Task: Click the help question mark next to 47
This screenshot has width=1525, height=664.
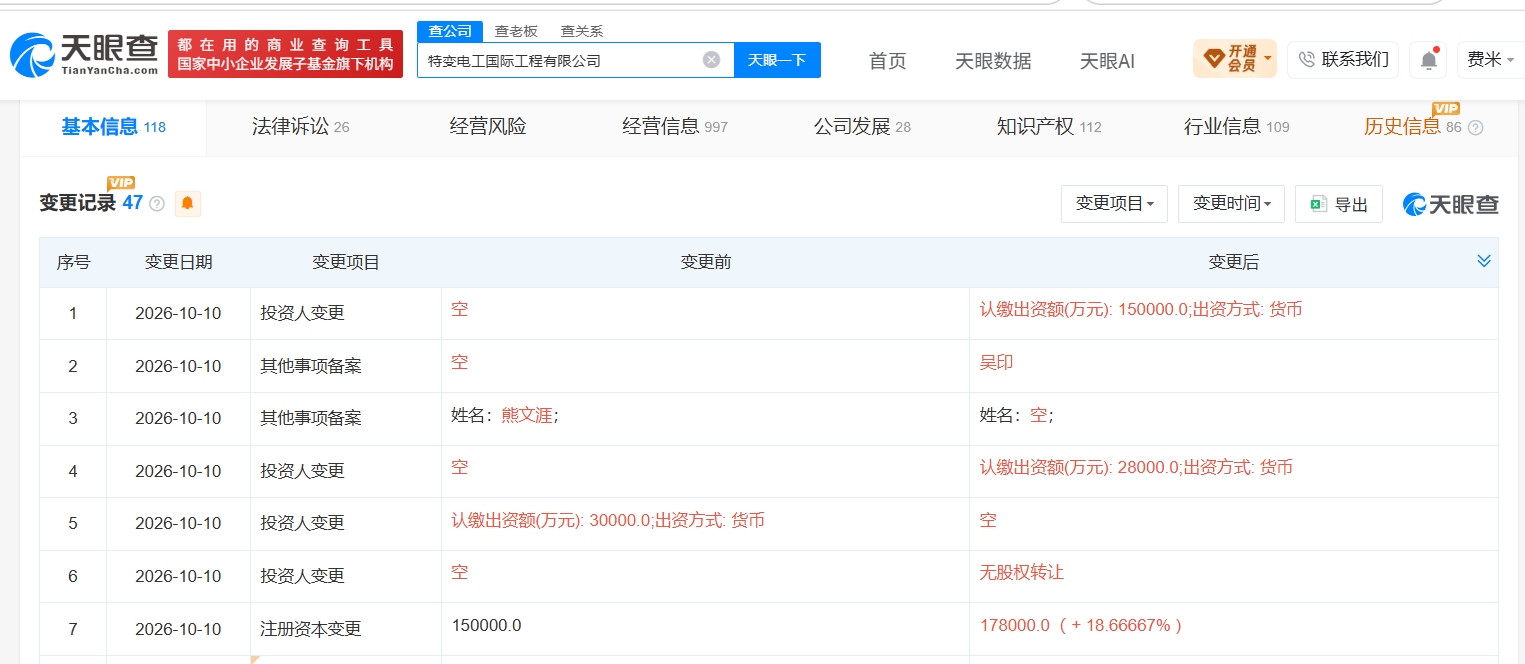Action: (x=157, y=204)
